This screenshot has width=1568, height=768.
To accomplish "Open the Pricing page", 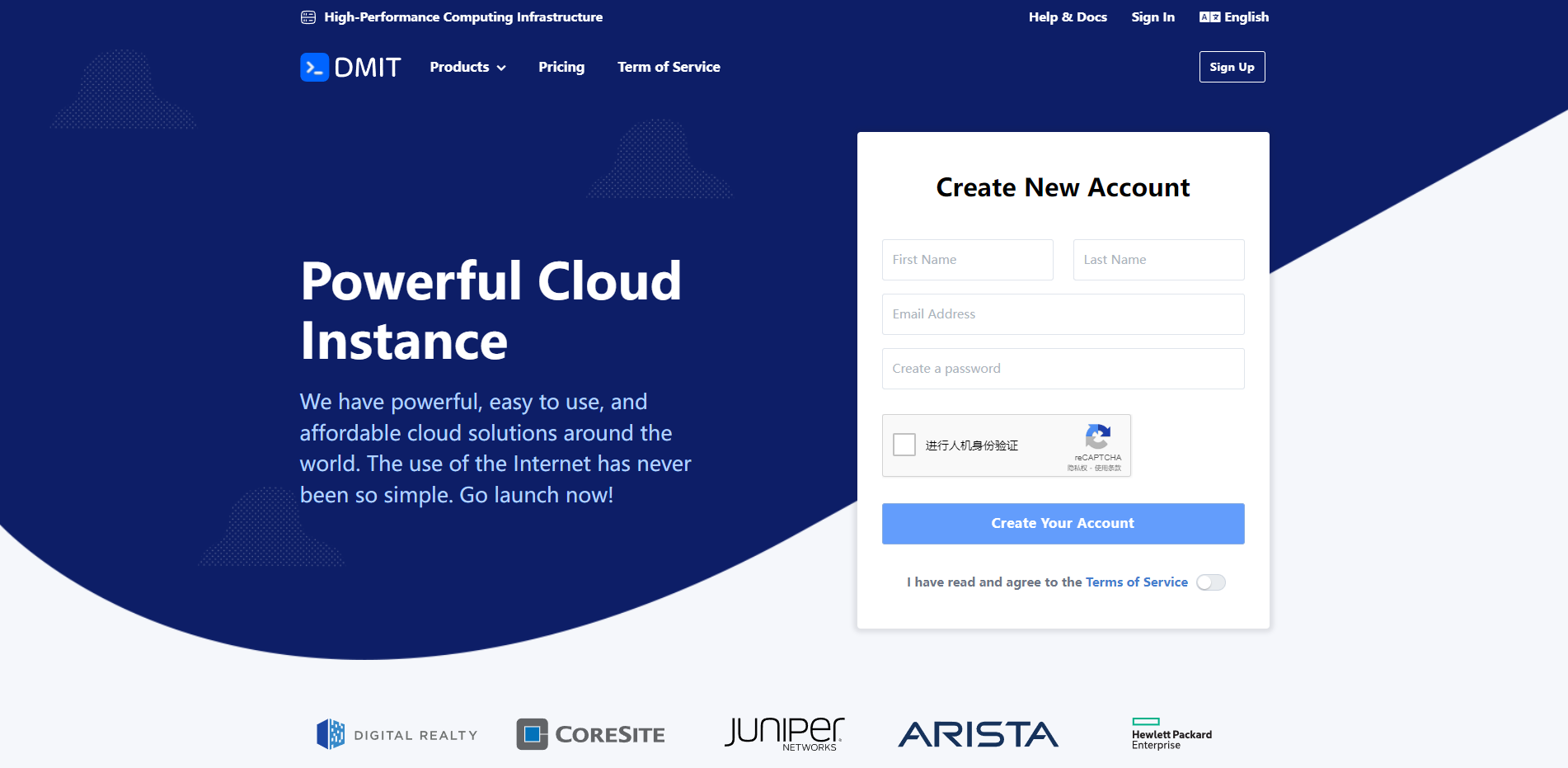I will [x=561, y=67].
